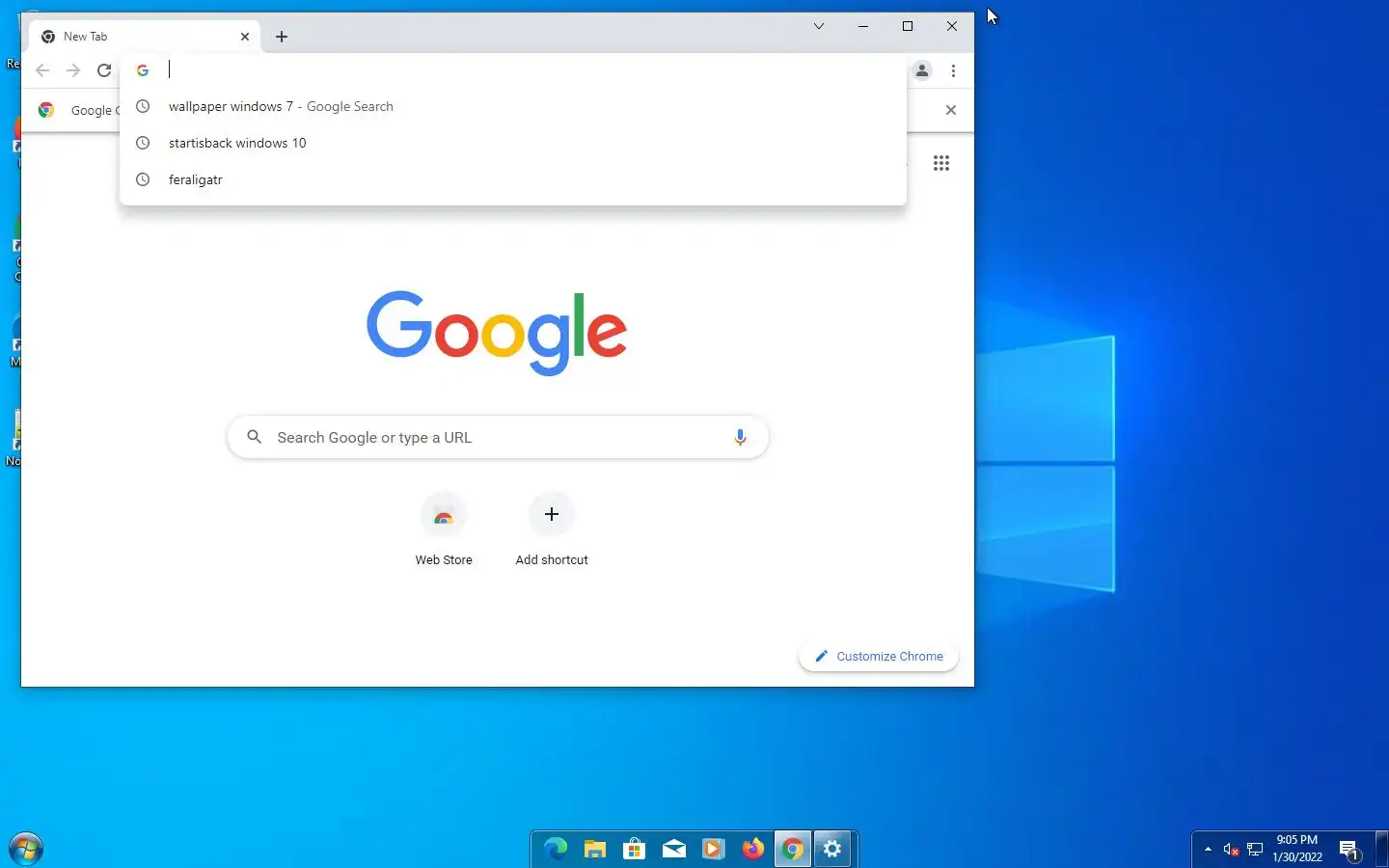
Task: Open the Google apps grid
Action: point(941,163)
